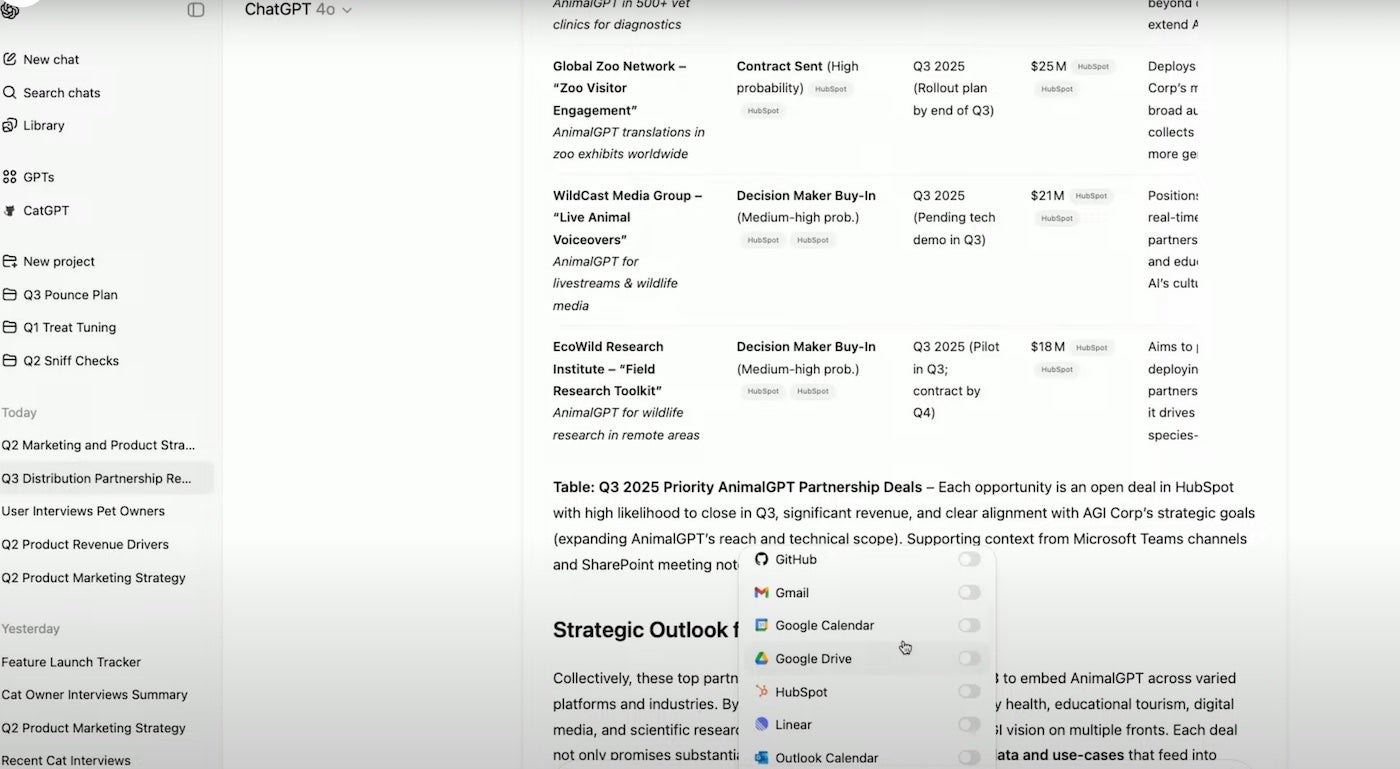1400x769 pixels.
Task: Create a New project
Action: pos(58,262)
